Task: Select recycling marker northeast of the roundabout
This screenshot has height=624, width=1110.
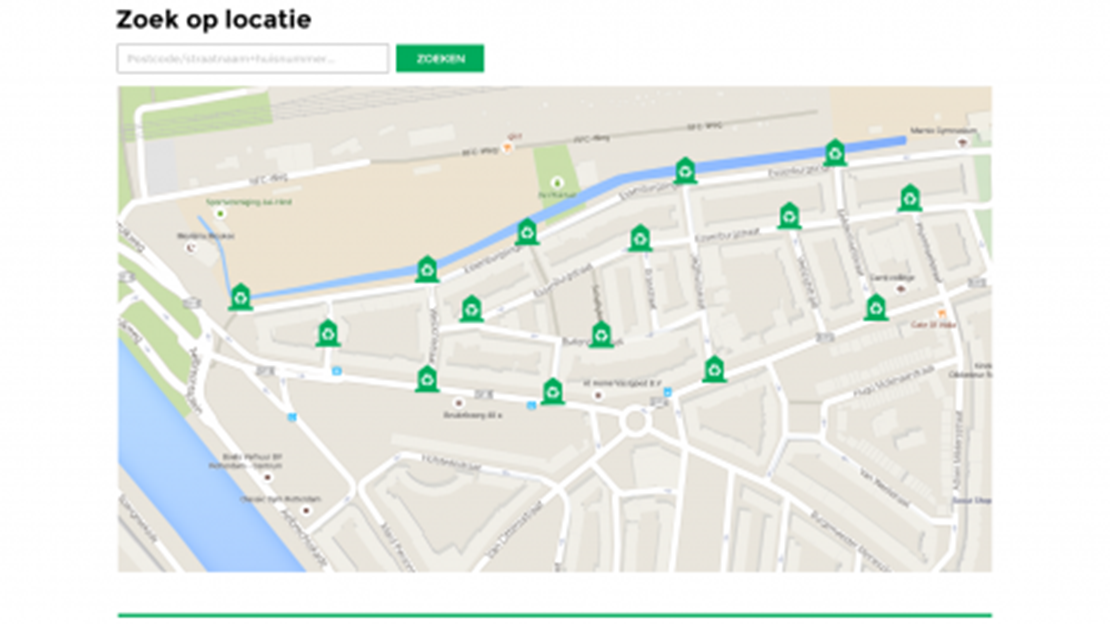Action: pyautogui.click(x=714, y=369)
